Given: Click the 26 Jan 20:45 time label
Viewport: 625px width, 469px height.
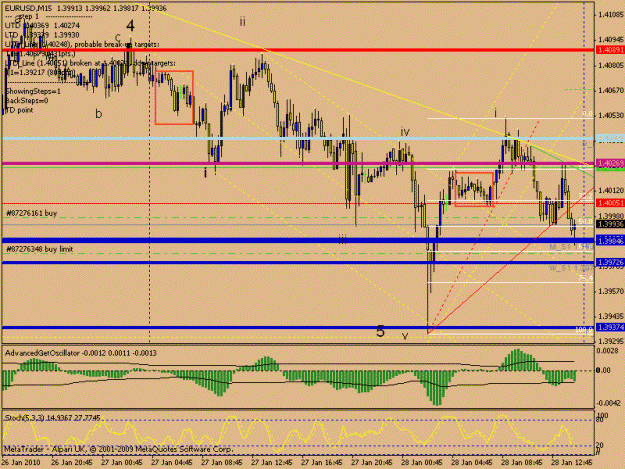Looking at the screenshot, I should [x=72, y=463].
